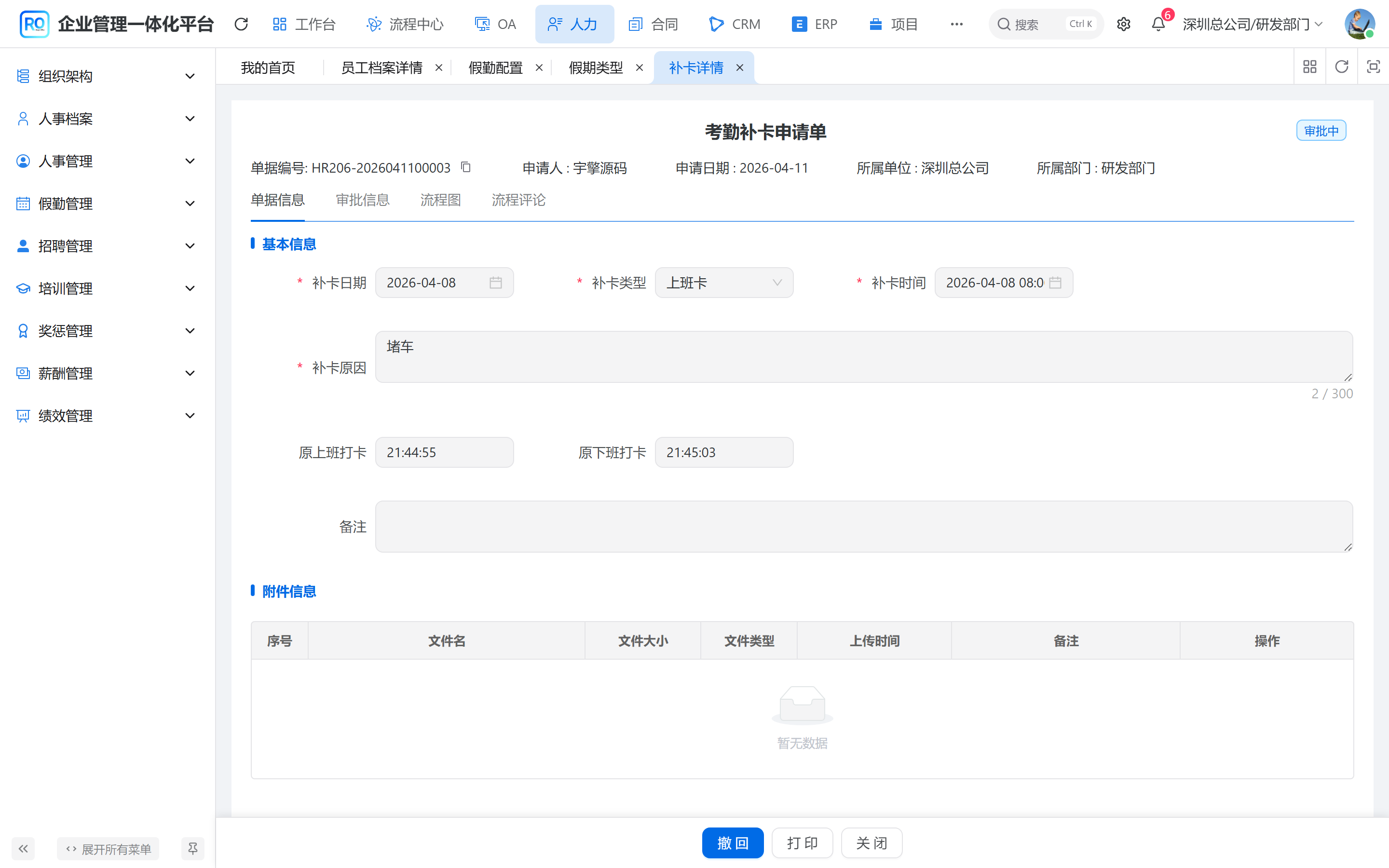
Task: Go to the 流程中心 module
Action: pos(405,24)
